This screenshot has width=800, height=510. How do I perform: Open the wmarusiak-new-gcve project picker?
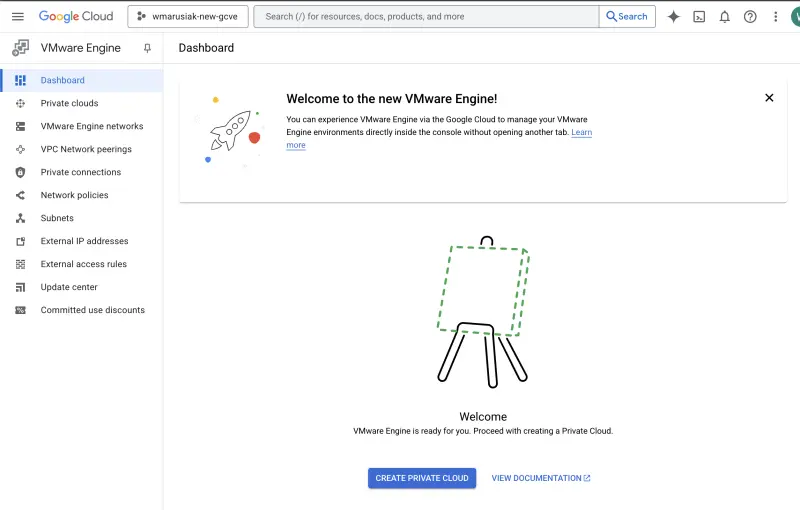click(188, 16)
